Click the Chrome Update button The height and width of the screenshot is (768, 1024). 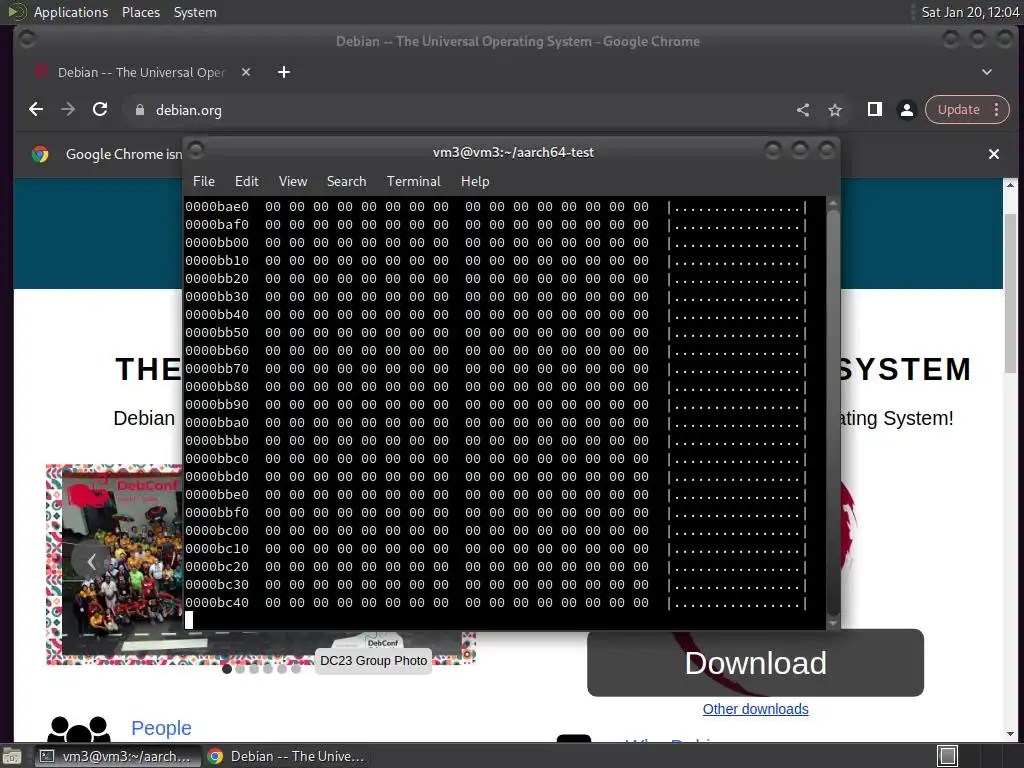[958, 110]
